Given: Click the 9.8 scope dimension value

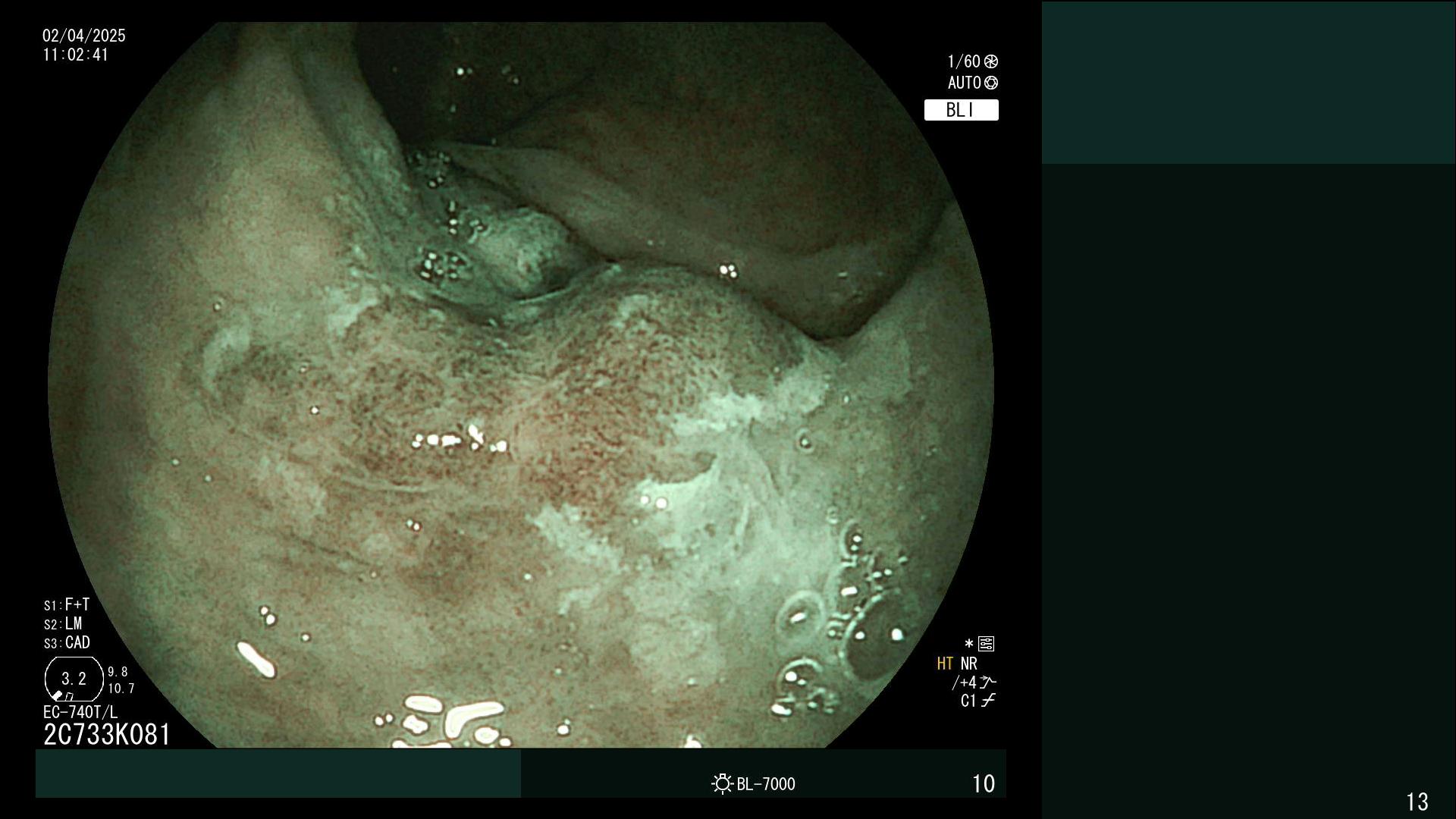Looking at the screenshot, I should (118, 672).
